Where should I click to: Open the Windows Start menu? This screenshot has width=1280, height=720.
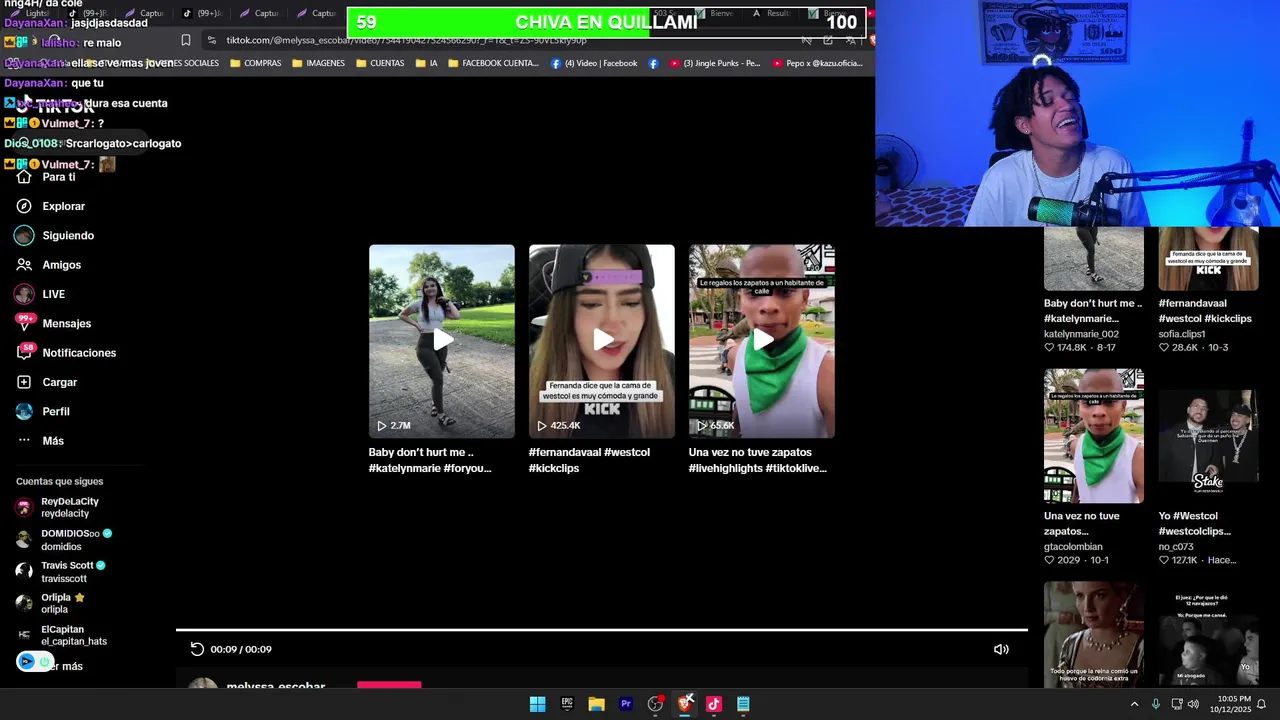click(537, 704)
